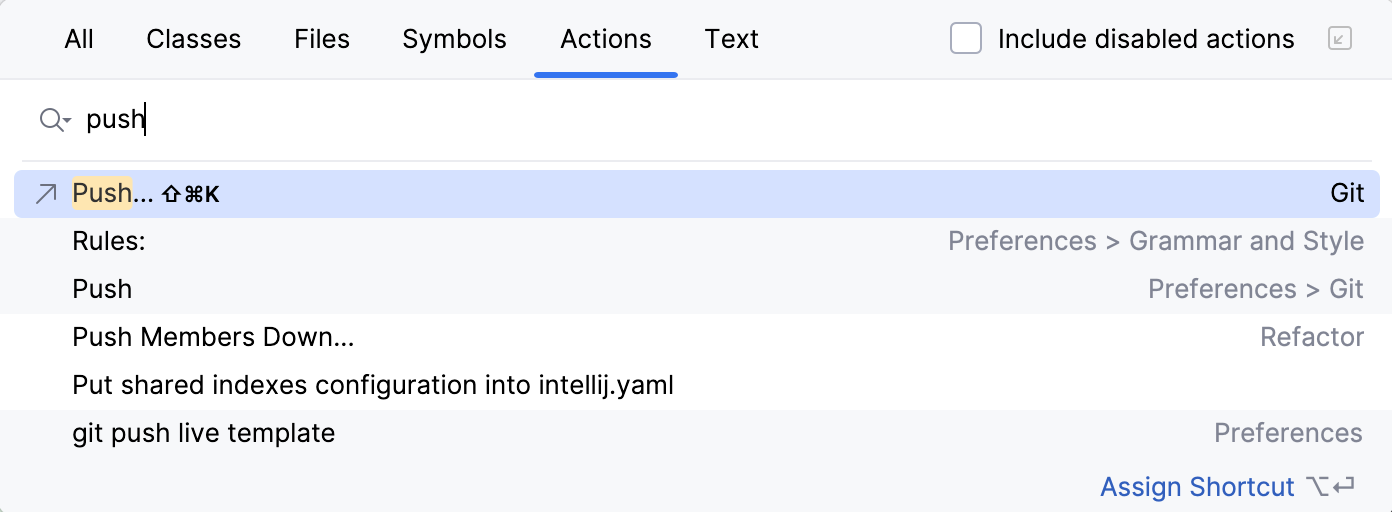Switch to the Classes tab
This screenshot has width=1392, height=512.
pos(193,39)
